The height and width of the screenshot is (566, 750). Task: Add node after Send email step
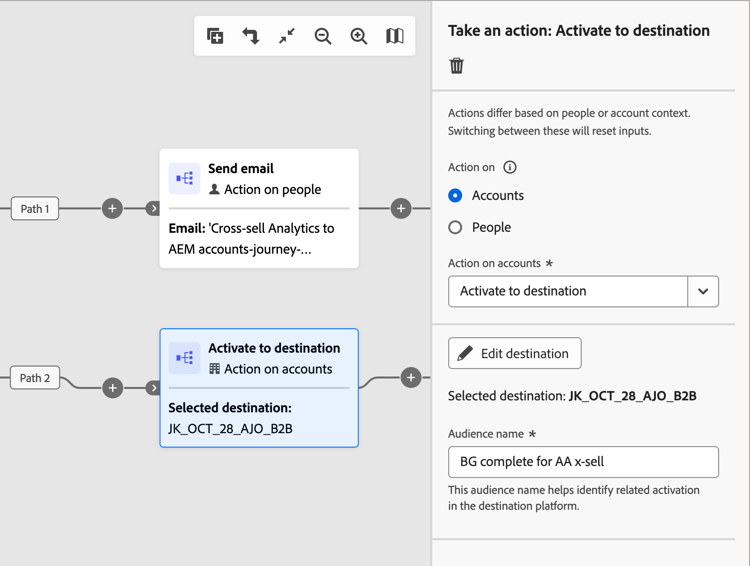point(401,209)
